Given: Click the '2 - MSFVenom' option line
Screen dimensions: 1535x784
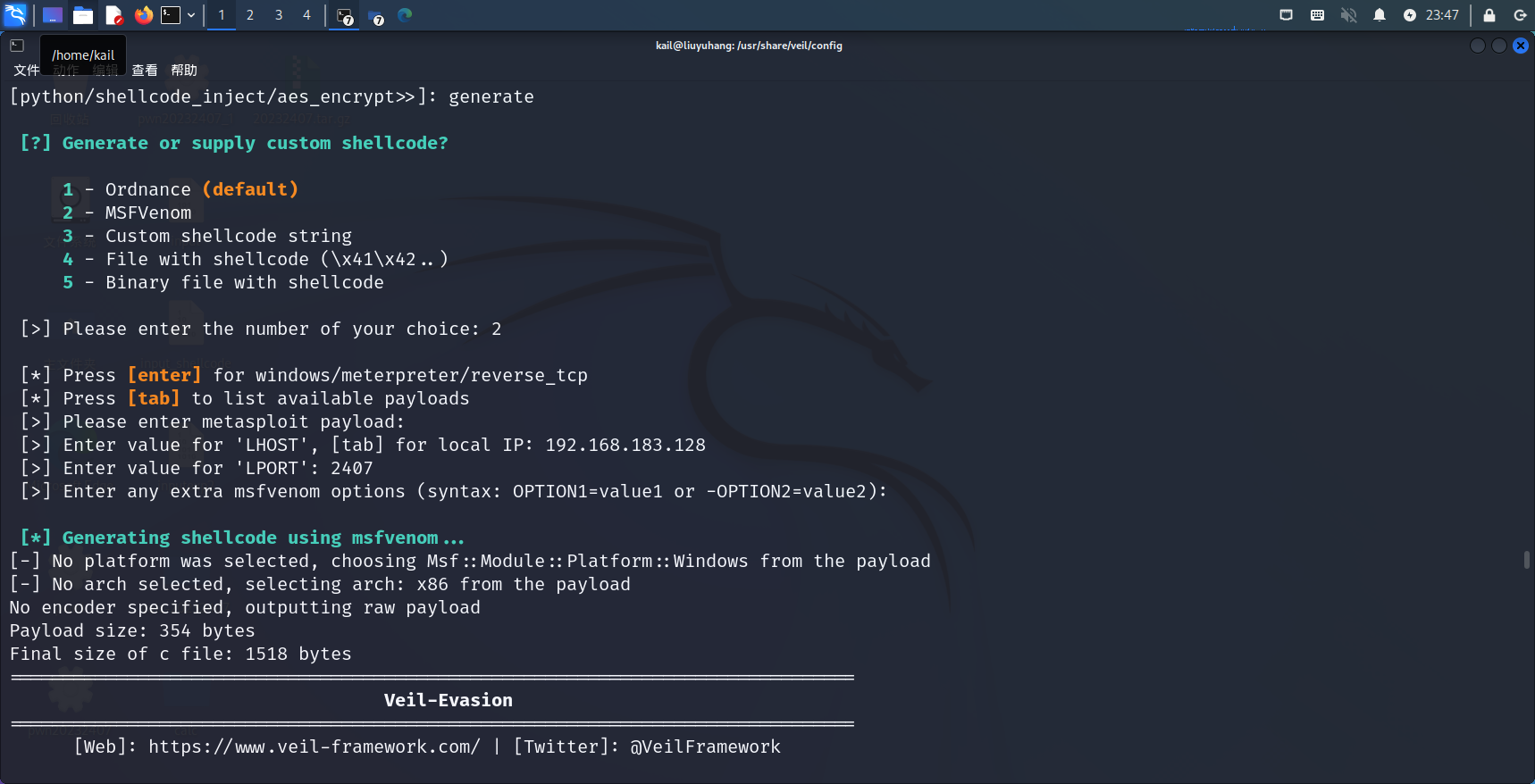Looking at the screenshot, I should point(127,213).
